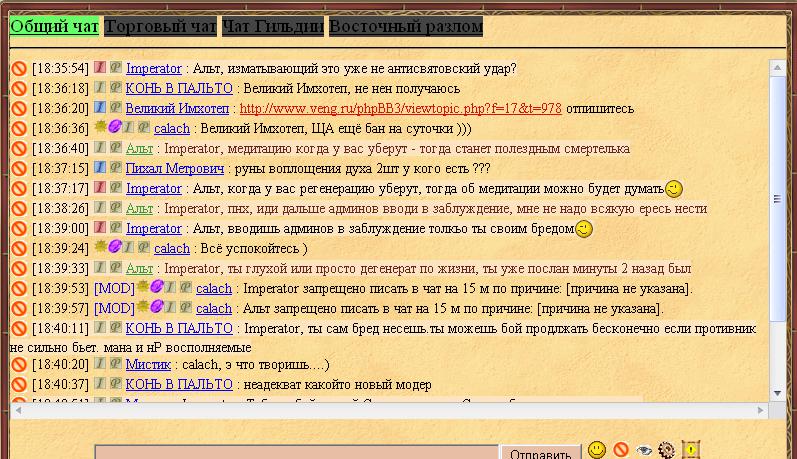797x459 pixels.
Task: Click the text 'неадекват какойто новый модер'
Action: click(338, 385)
